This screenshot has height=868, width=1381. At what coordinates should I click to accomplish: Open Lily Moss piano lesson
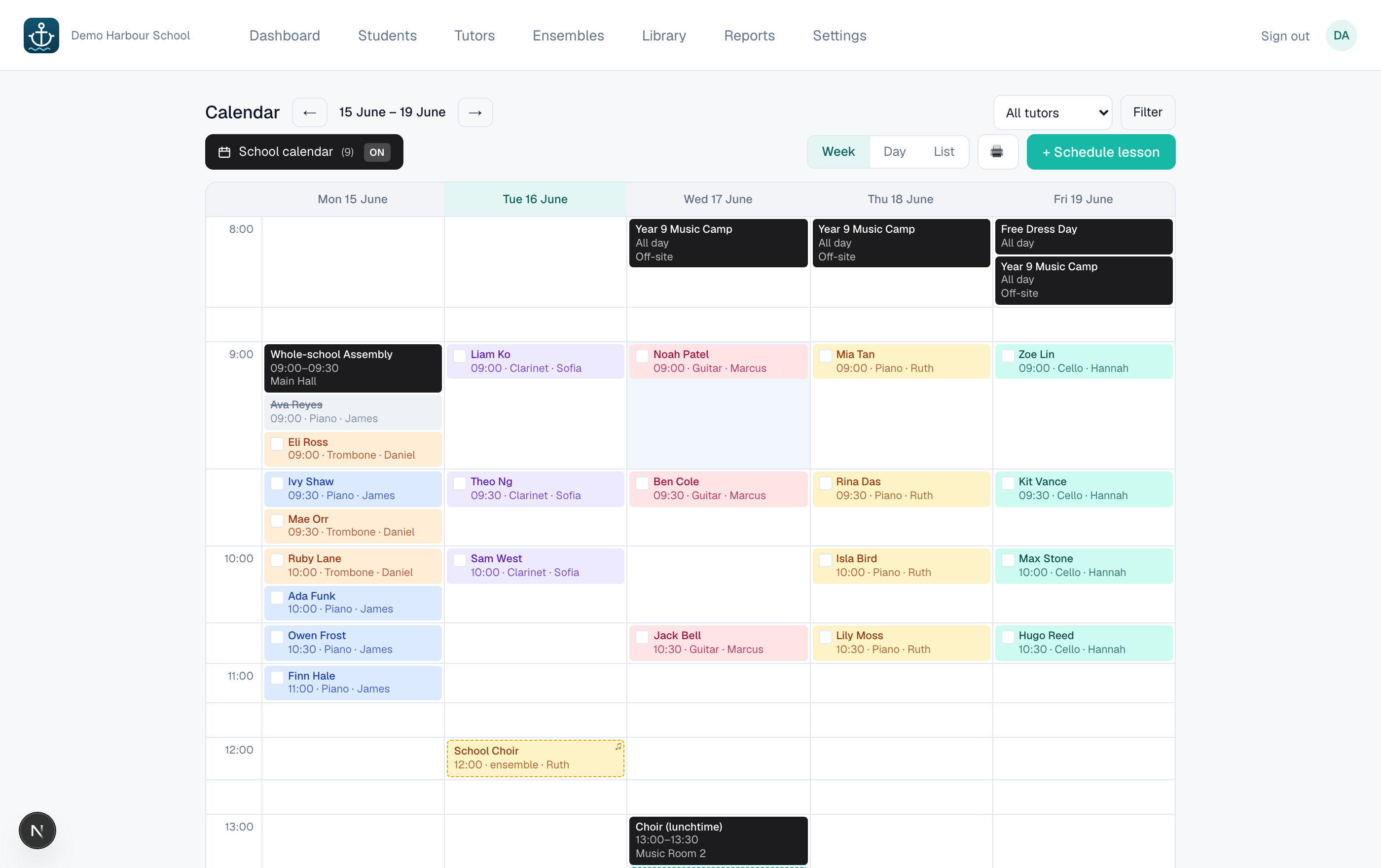[901, 643]
